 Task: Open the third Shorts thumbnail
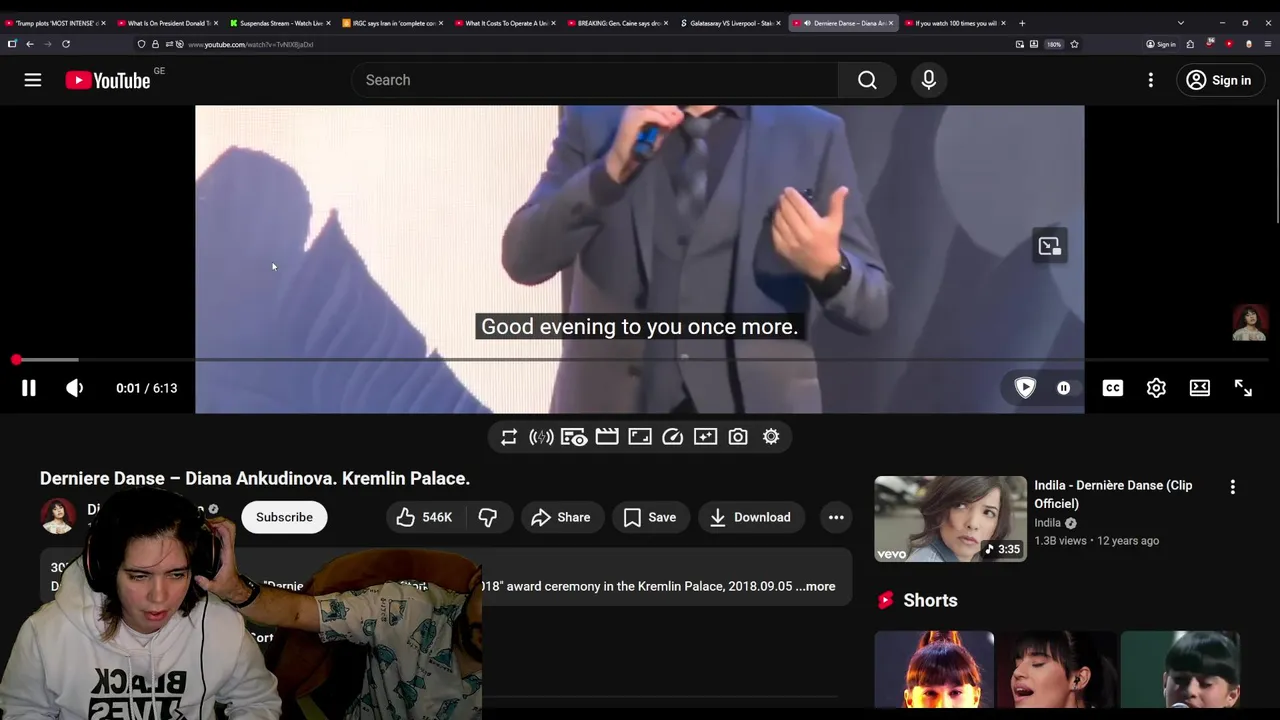(1180, 669)
